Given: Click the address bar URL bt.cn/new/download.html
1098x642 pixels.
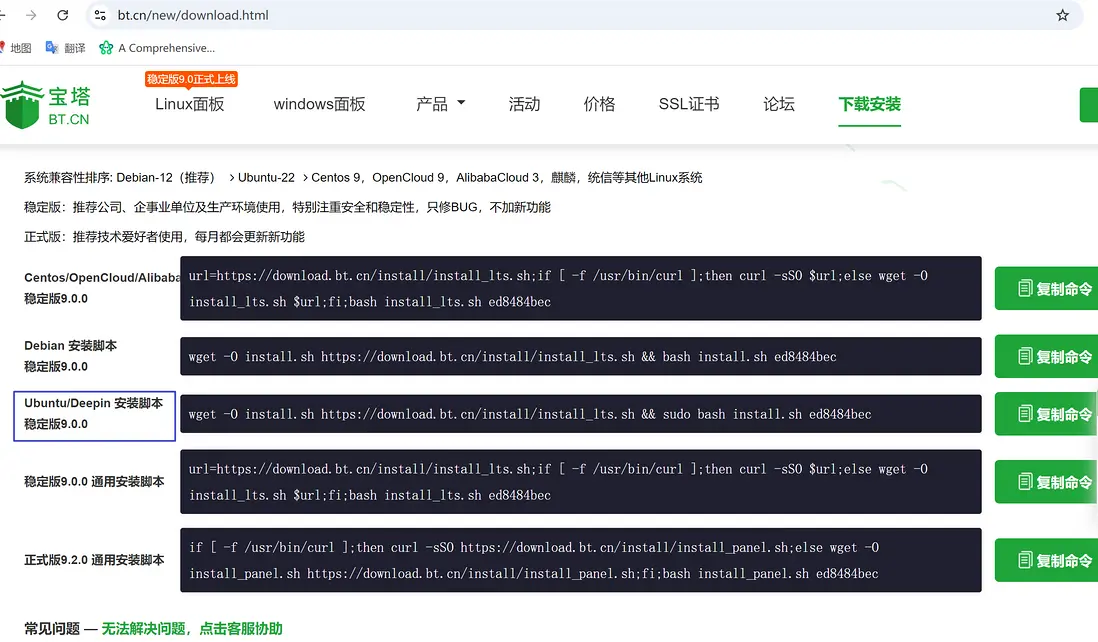Looking at the screenshot, I should [x=193, y=15].
